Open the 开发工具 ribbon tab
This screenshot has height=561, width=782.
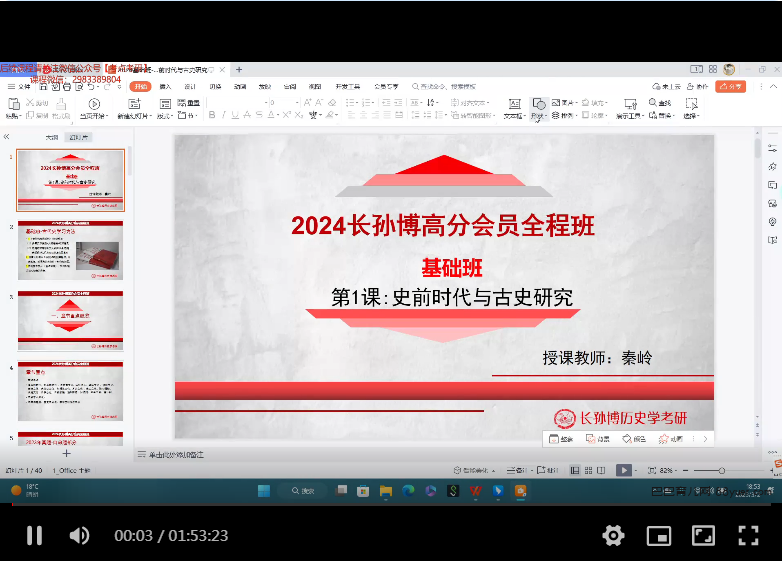[x=348, y=86]
